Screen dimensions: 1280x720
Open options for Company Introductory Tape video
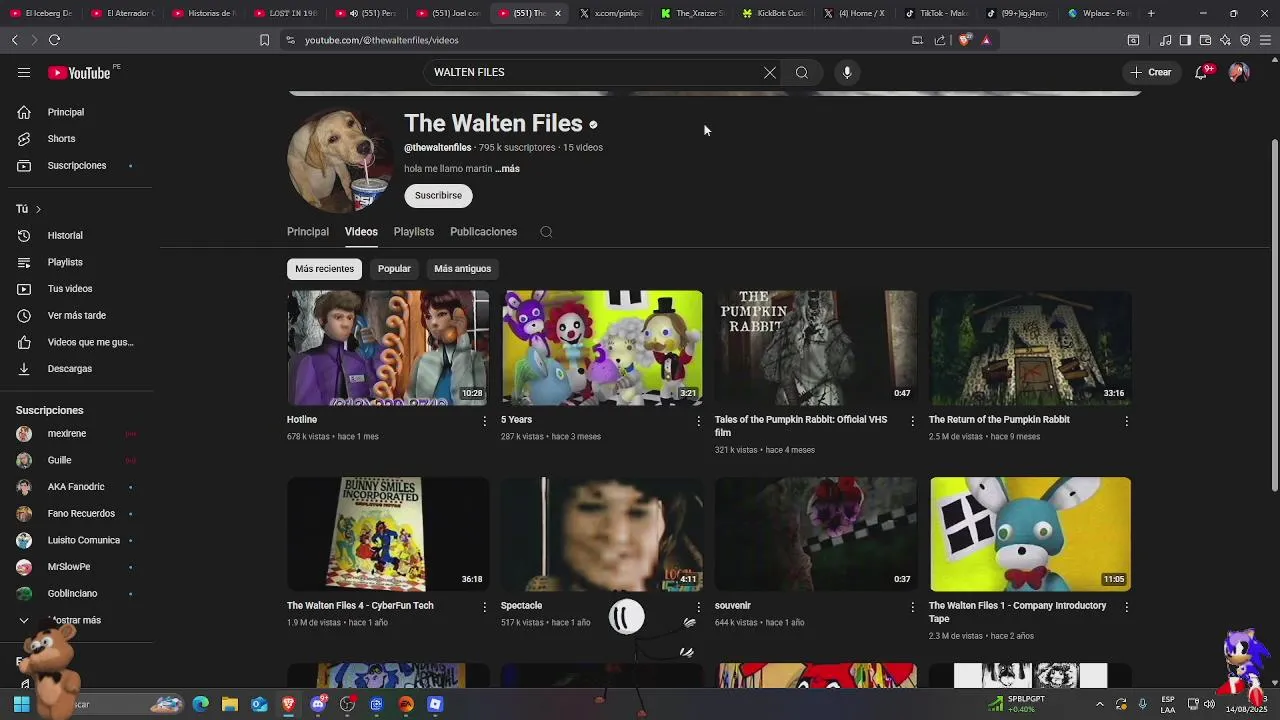[1126, 607]
